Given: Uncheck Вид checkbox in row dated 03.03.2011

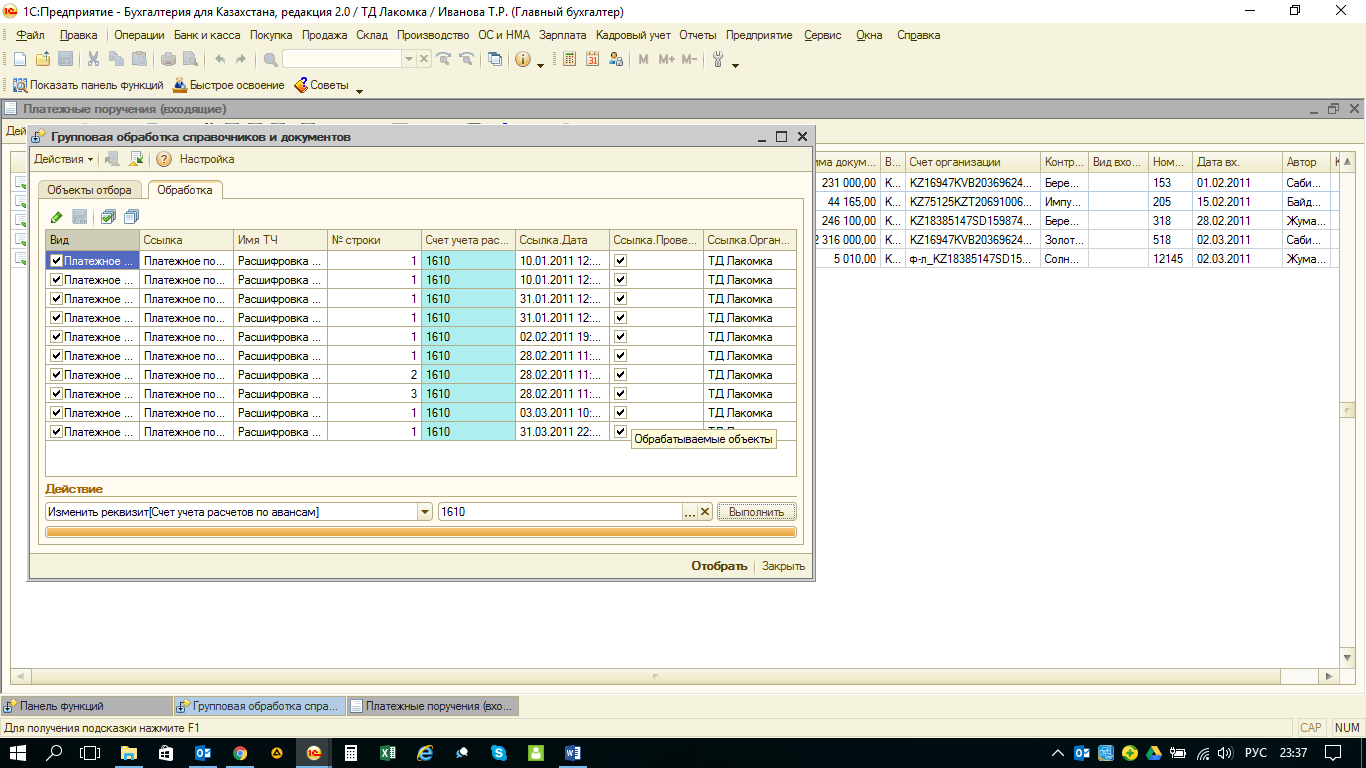Looking at the screenshot, I should point(57,413).
